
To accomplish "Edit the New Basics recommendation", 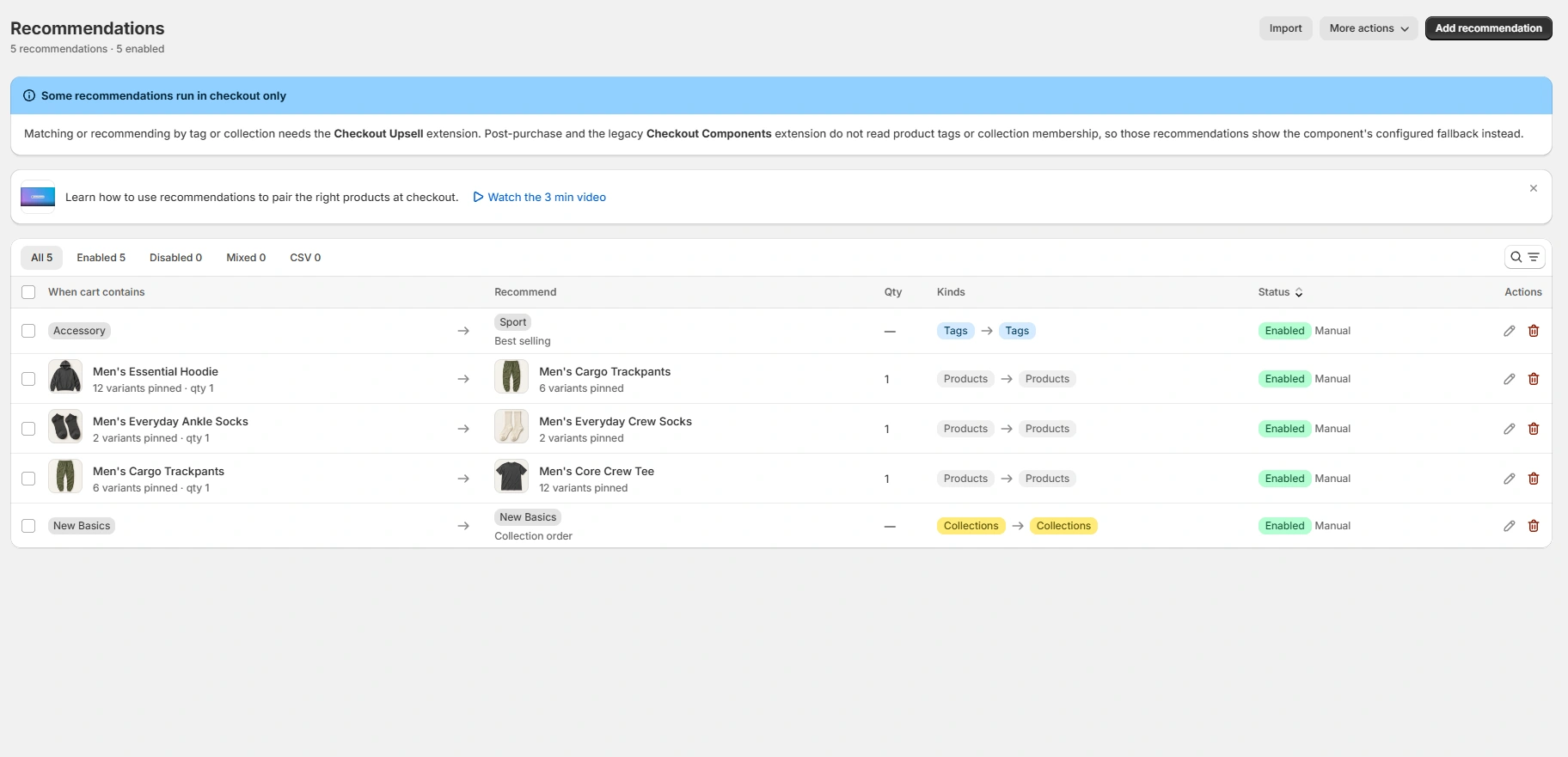I will point(1510,526).
